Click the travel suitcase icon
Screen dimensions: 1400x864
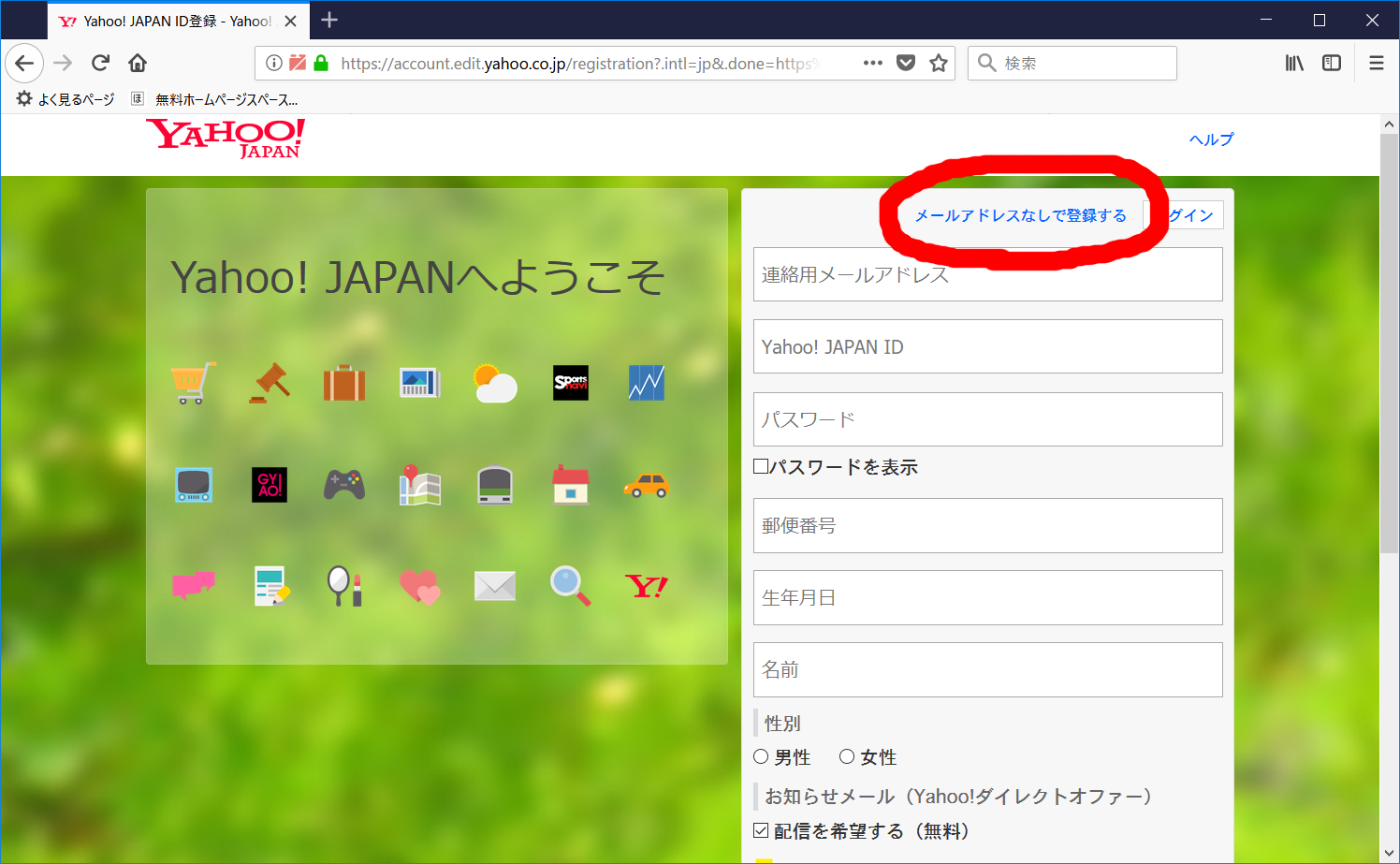(x=344, y=383)
